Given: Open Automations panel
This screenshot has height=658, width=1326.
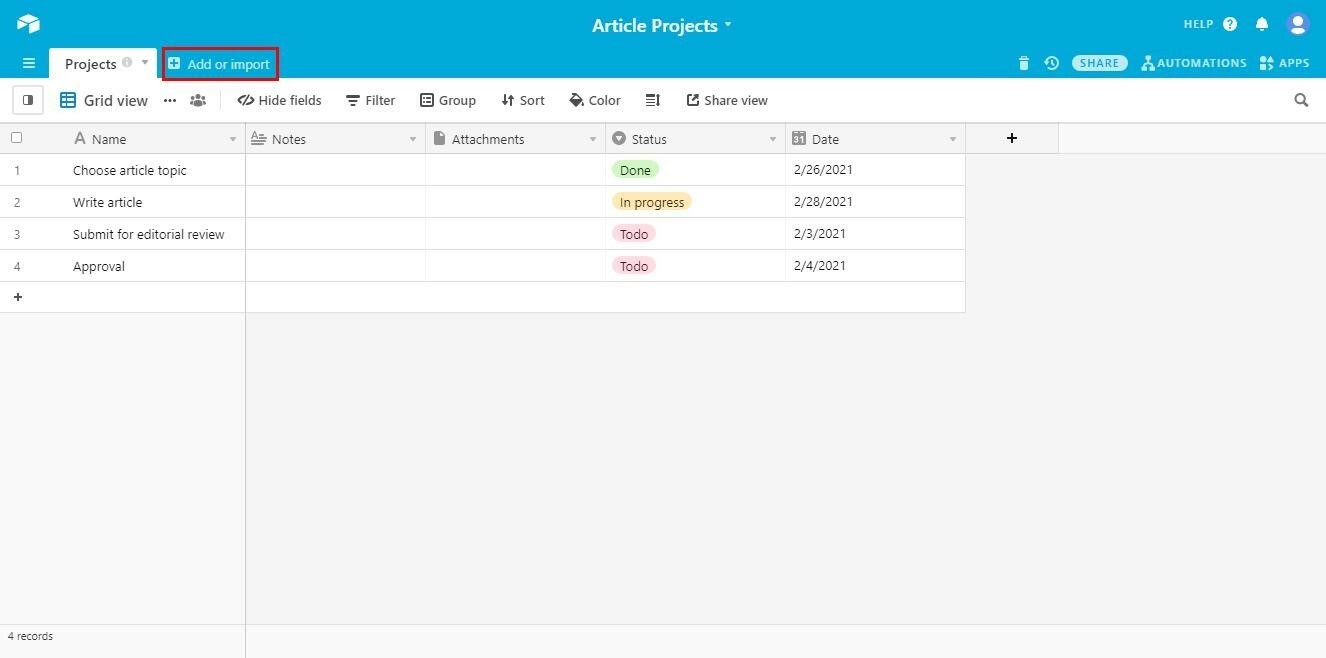Looking at the screenshot, I should point(1194,63).
